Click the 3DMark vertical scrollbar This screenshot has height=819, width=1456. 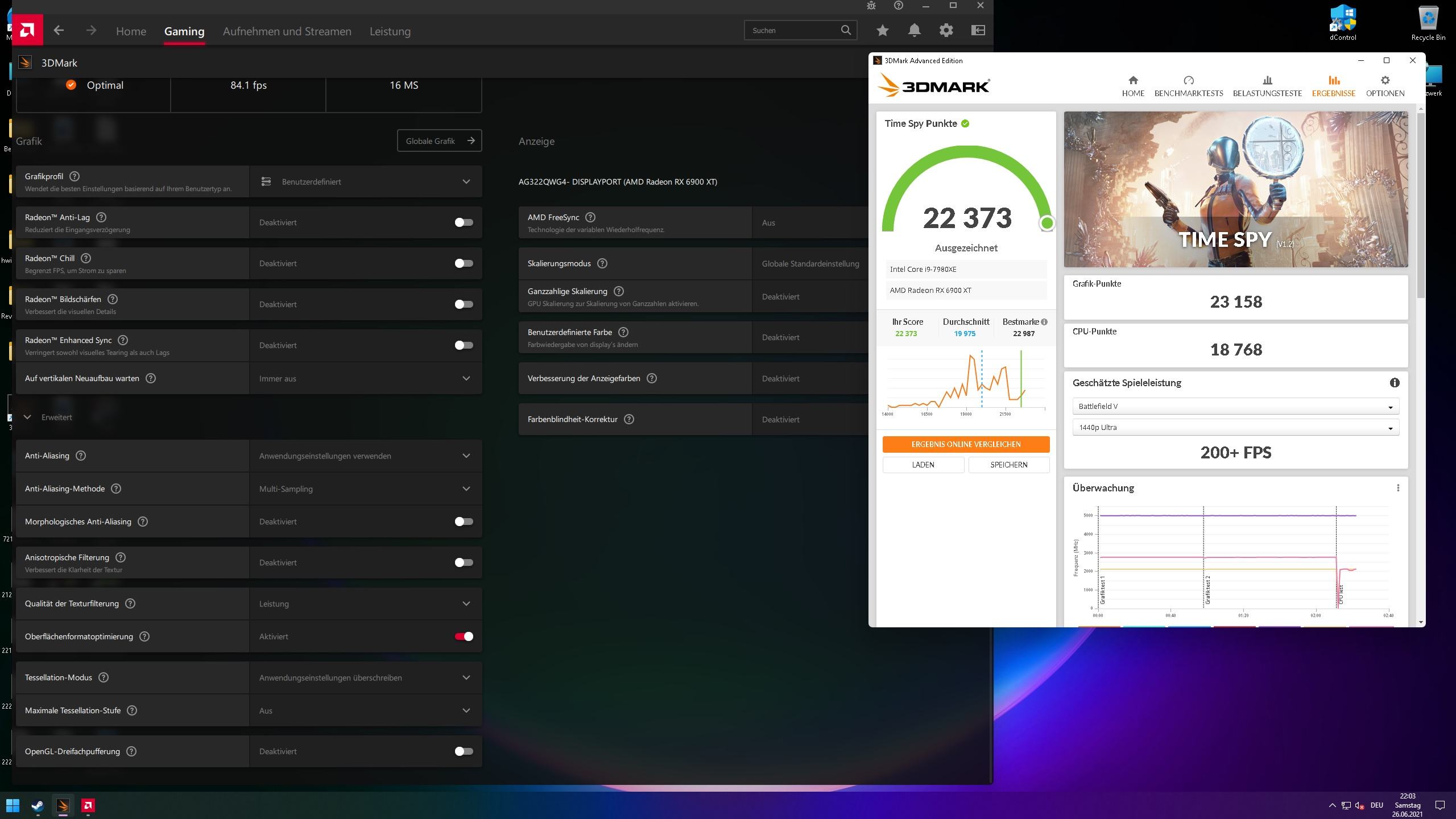tap(1421, 205)
